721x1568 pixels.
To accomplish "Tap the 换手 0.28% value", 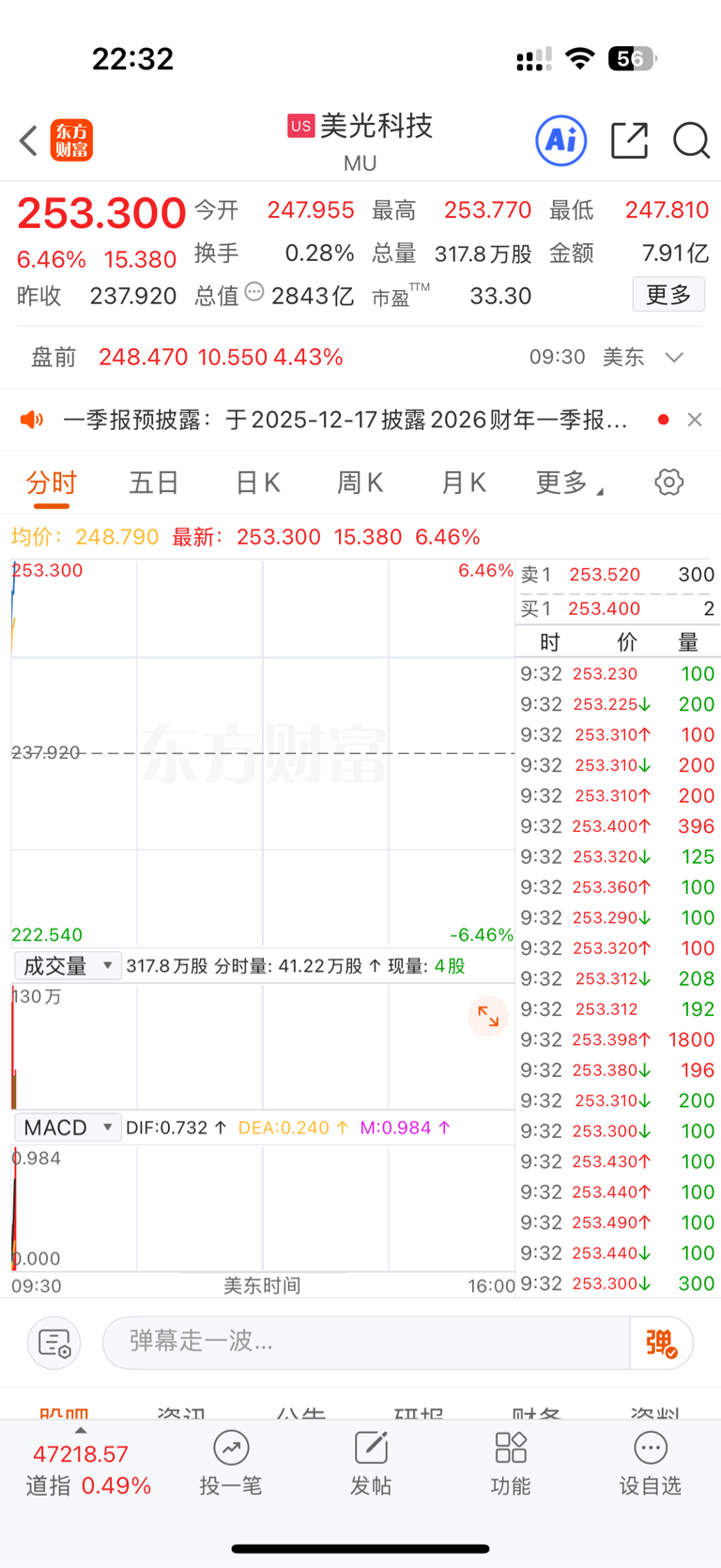I will click(x=320, y=253).
